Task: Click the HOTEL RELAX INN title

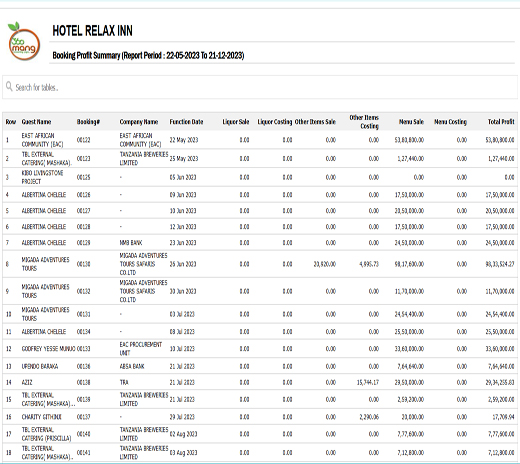Action: [92, 31]
